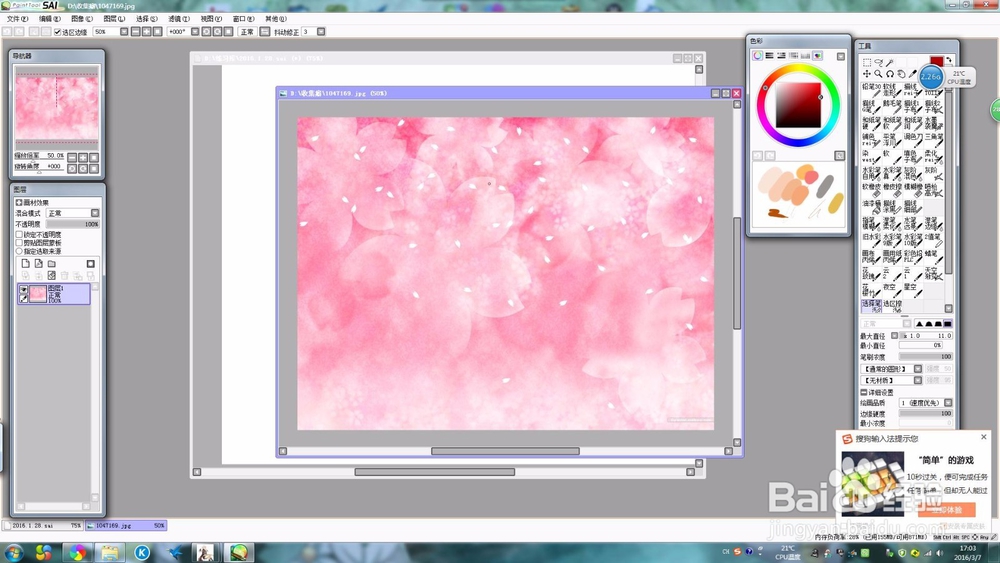Open color panel options dropdown arrow

pos(841,56)
